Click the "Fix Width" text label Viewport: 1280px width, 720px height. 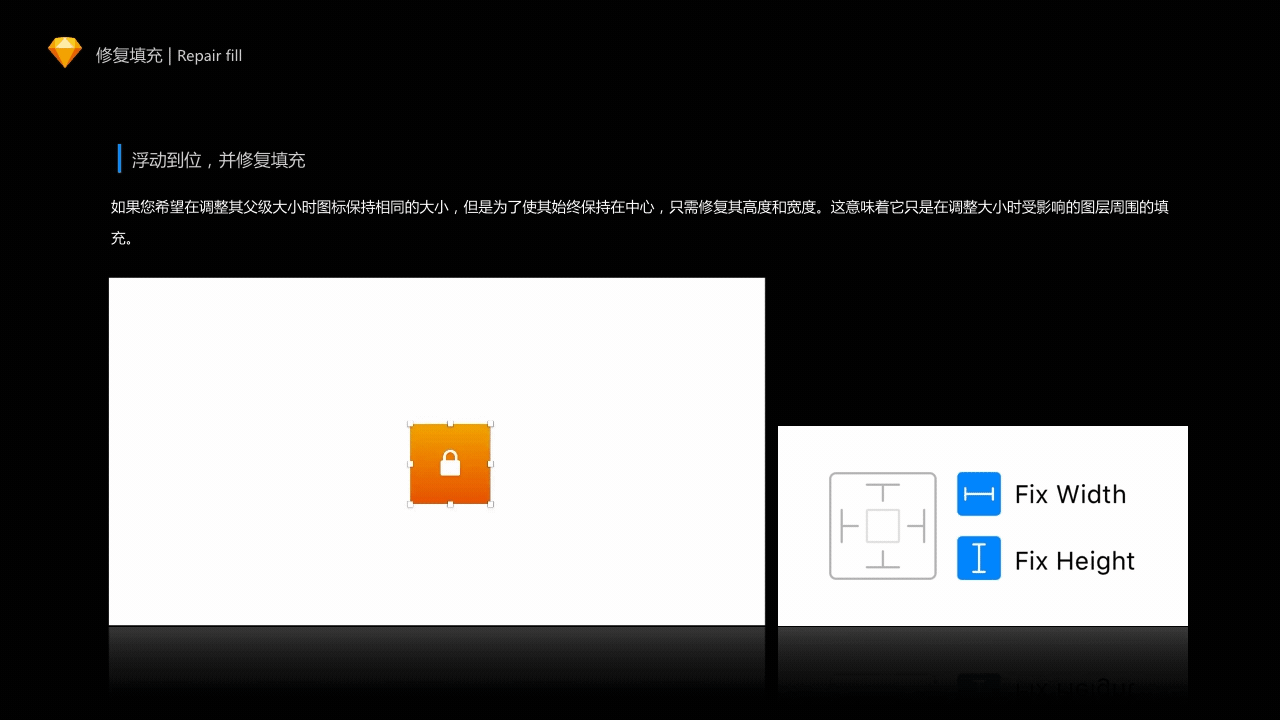[x=1070, y=494]
